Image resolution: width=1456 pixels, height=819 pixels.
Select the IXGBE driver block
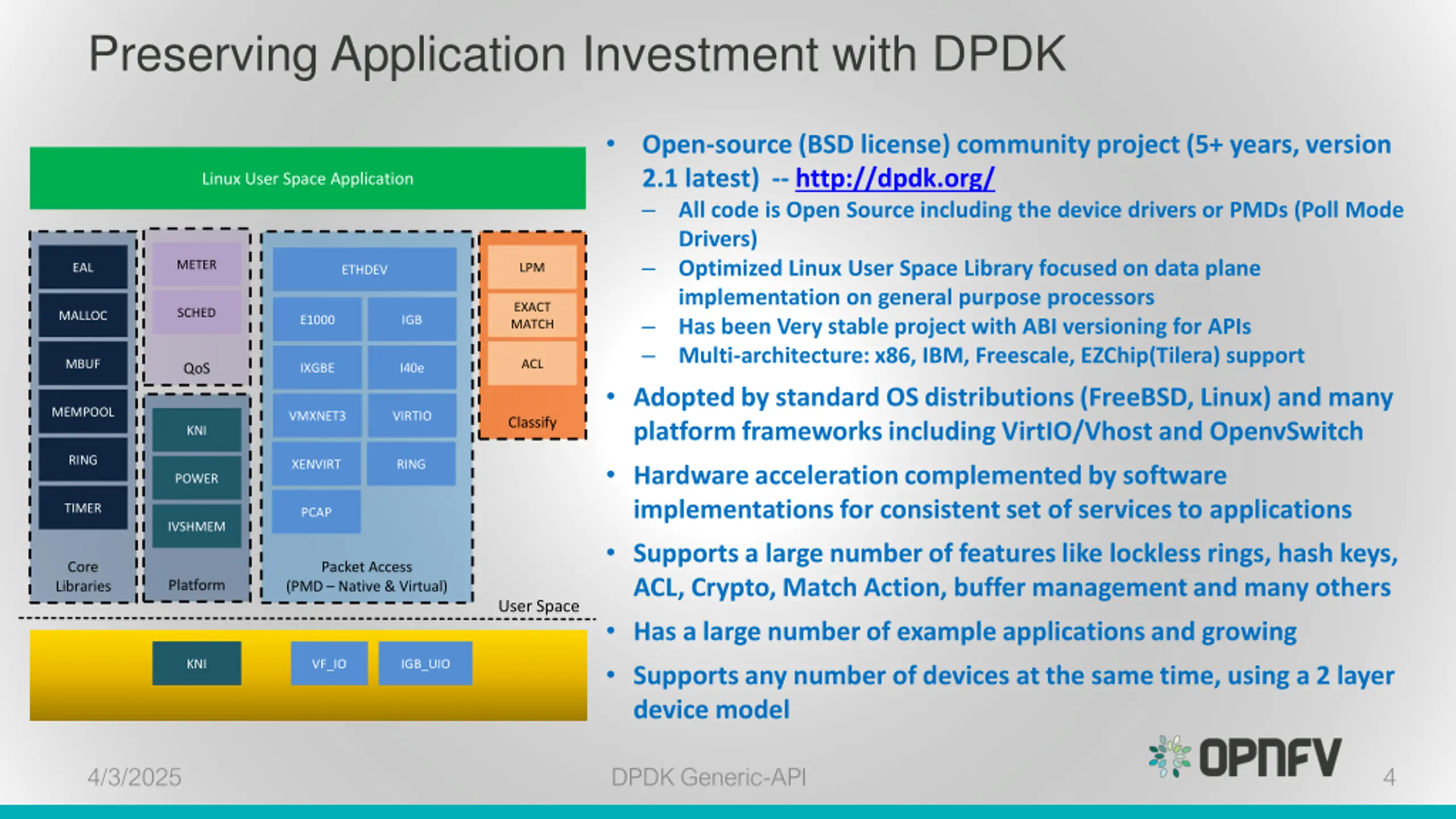tap(317, 368)
